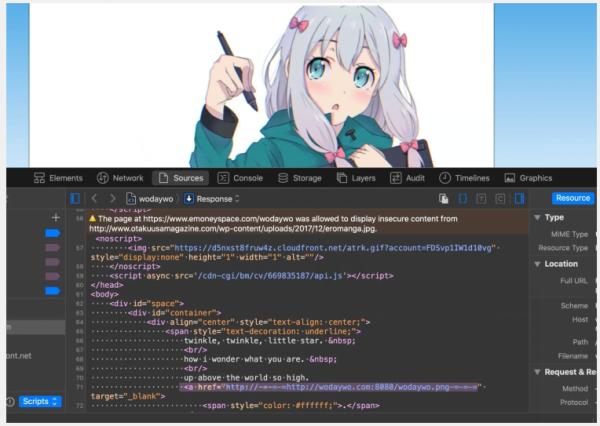
Task: Select the Sources tab
Action: [x=181, y=178]
